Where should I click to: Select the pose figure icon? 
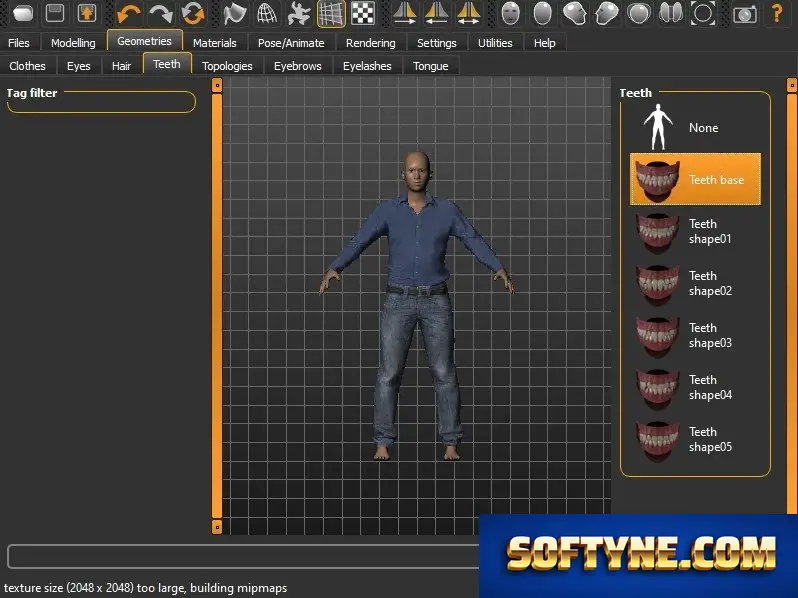(299, 13)
